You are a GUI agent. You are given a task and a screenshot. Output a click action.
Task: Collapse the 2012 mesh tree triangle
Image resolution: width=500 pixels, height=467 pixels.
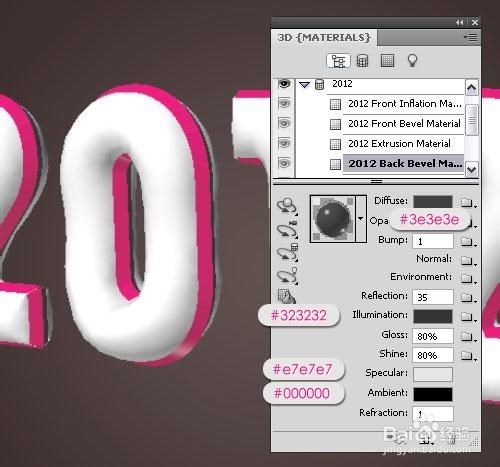[x=304, y=85]
